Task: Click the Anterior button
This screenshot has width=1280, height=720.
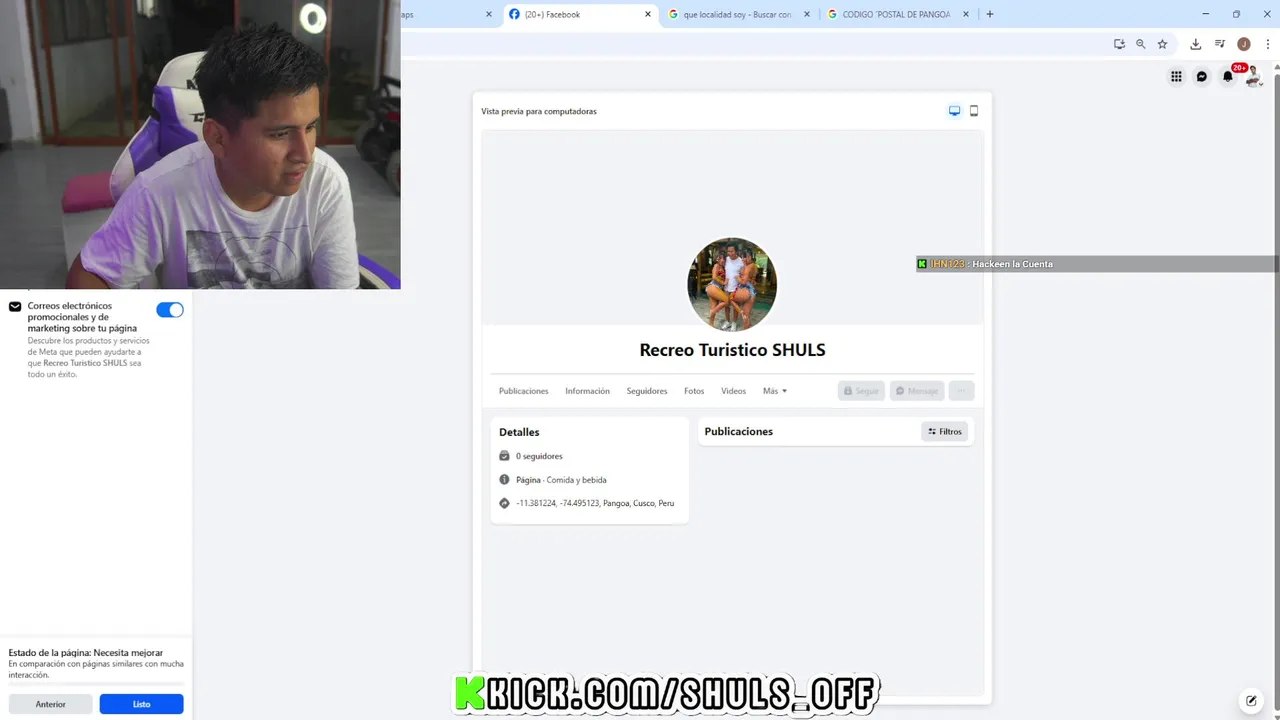Action: [x=51, y=704]
